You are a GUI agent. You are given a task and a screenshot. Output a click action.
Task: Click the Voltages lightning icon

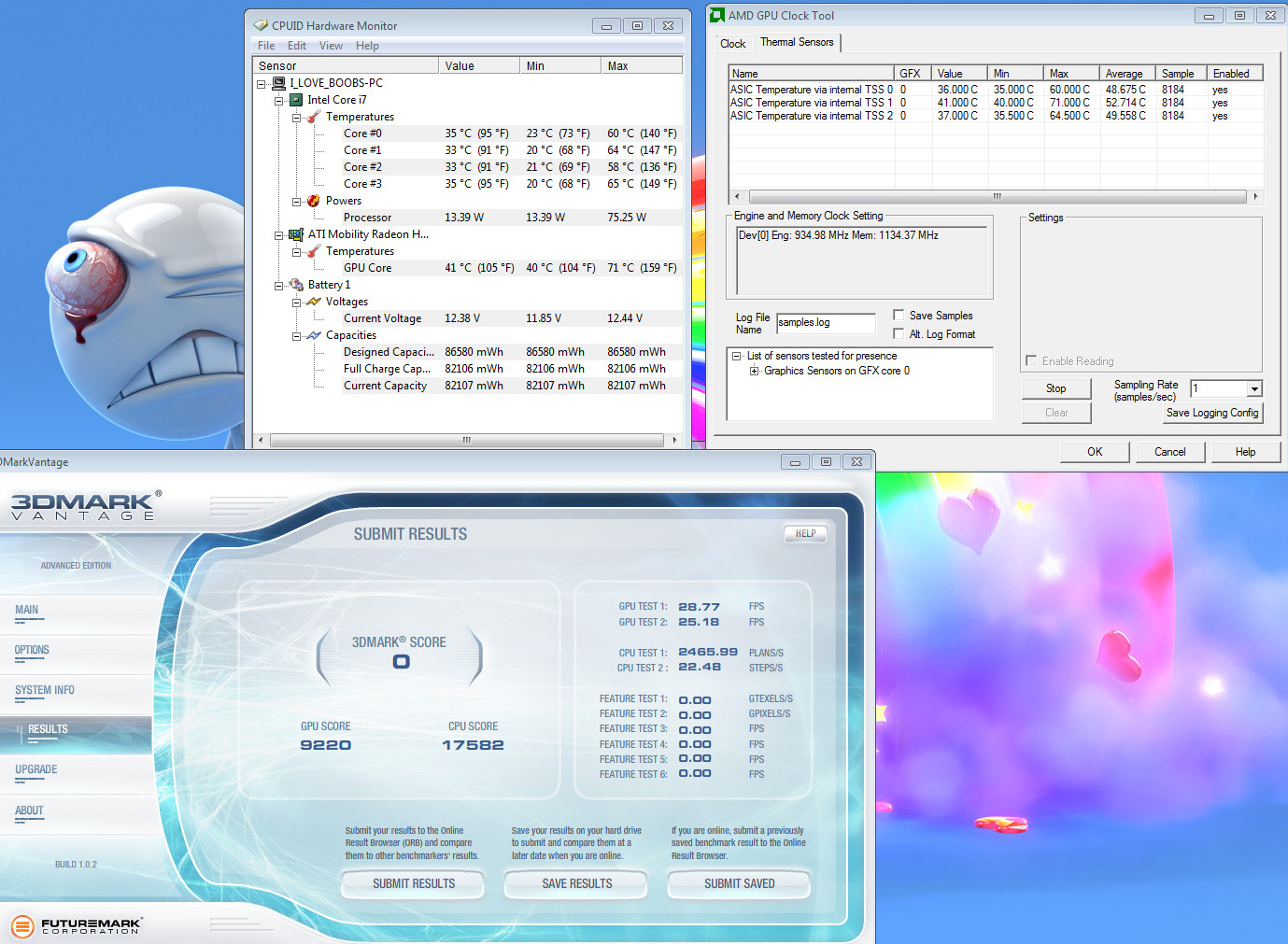pyautogui.click(x=314, y=302)
